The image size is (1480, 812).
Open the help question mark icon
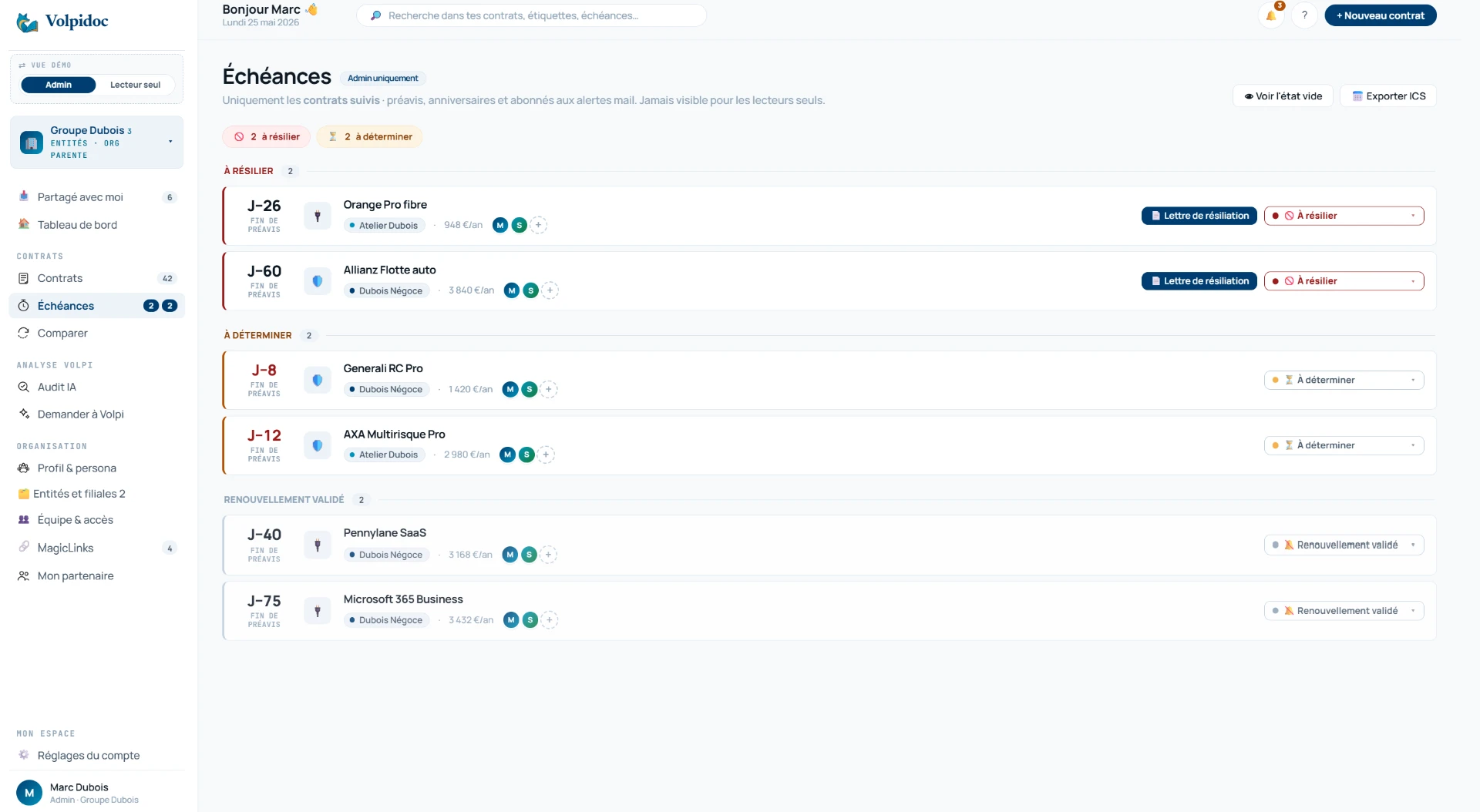pos(1304,15)
